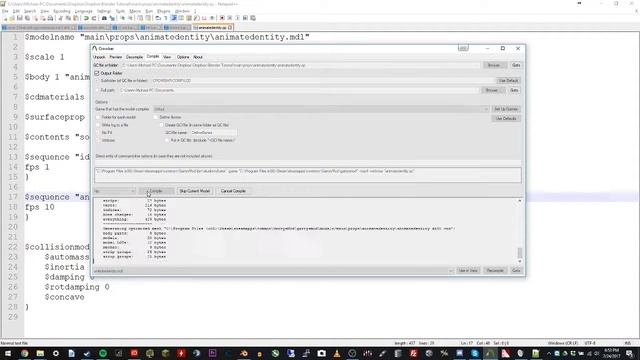Click the Use in View button
Screen dimensions: 640x360
pos(468,271)
